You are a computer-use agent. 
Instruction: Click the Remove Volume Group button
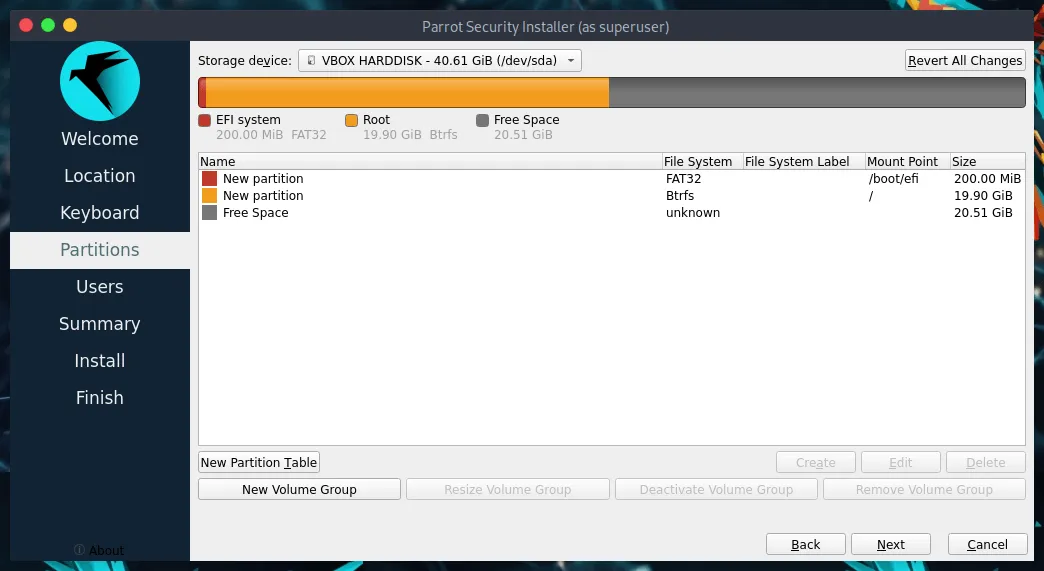[924, 489]
